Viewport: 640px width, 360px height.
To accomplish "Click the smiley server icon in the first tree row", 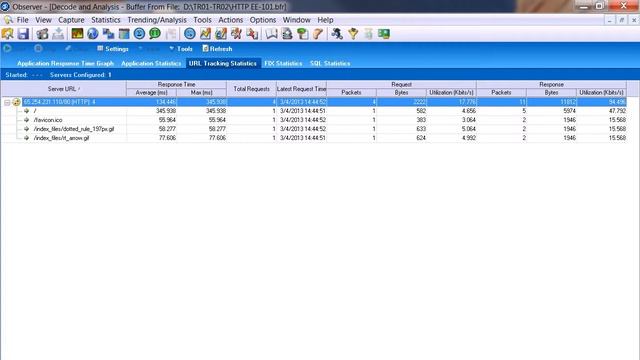I will click(16, 102).
